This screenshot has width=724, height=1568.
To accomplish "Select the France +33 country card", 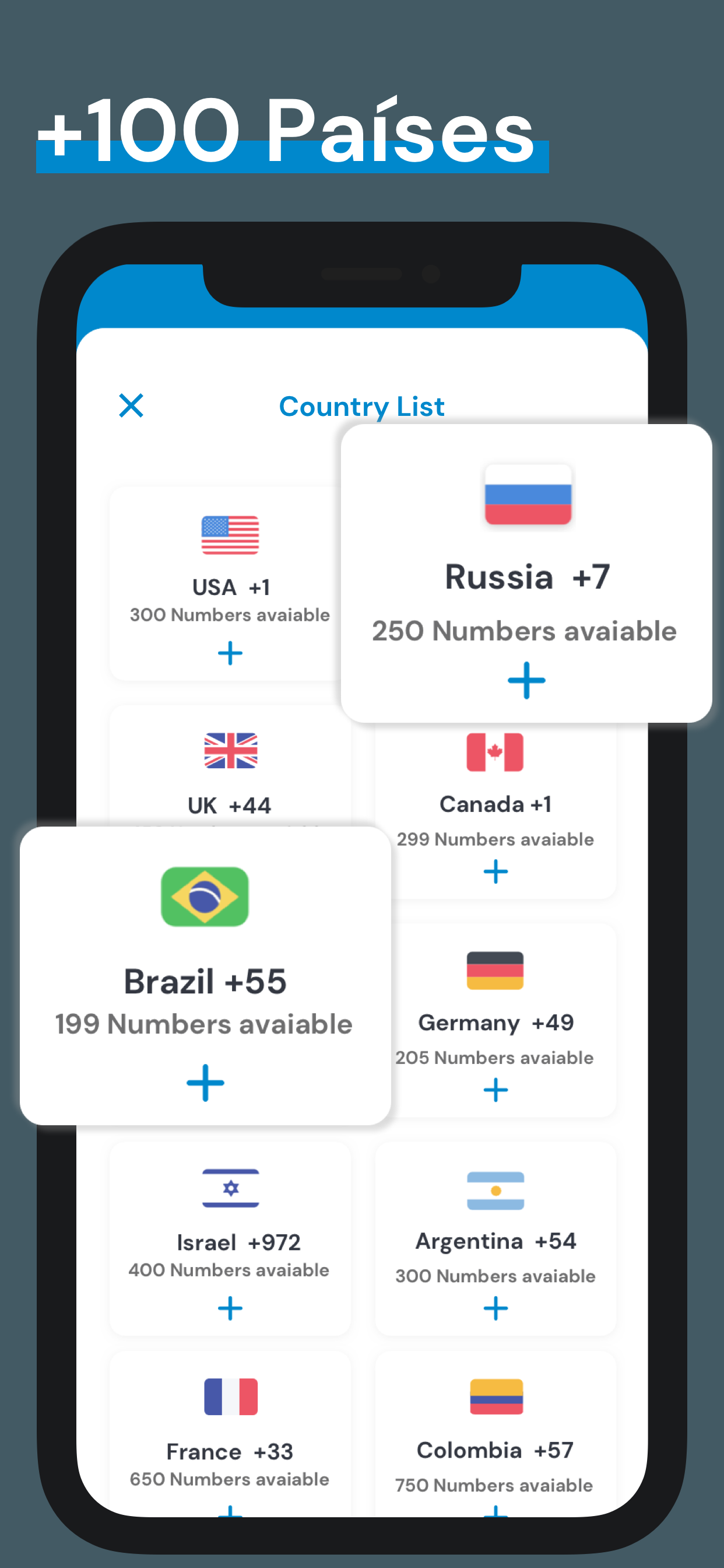I will click(230, 1448).
